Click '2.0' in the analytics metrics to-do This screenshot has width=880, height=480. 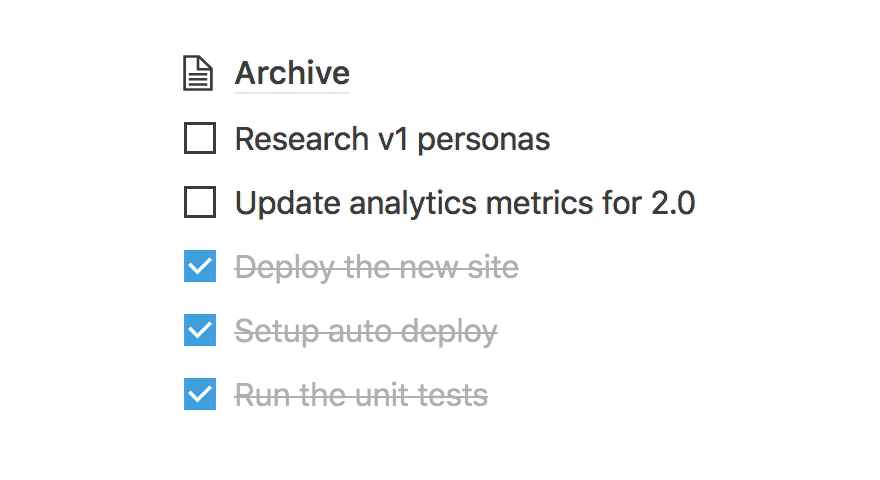point(673,203)
